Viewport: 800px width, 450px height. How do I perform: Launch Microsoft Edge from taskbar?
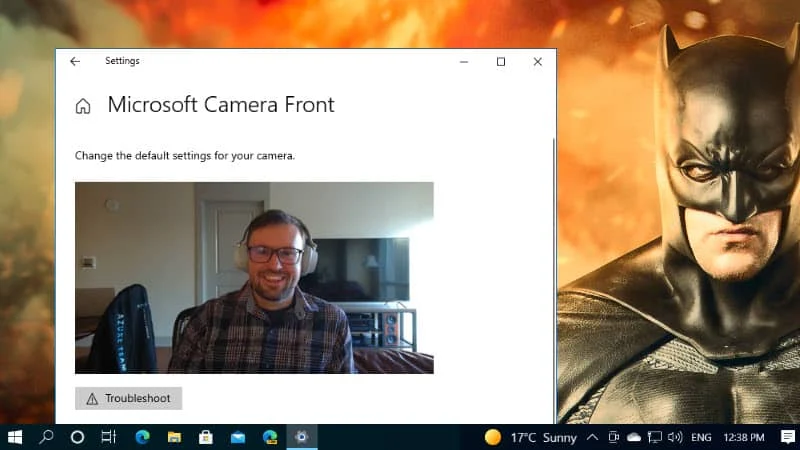(142, 437)
